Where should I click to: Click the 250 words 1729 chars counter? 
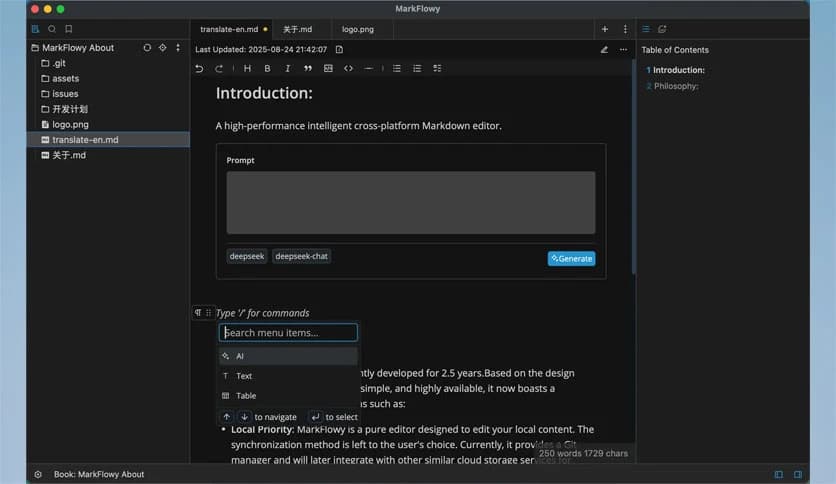583,454
